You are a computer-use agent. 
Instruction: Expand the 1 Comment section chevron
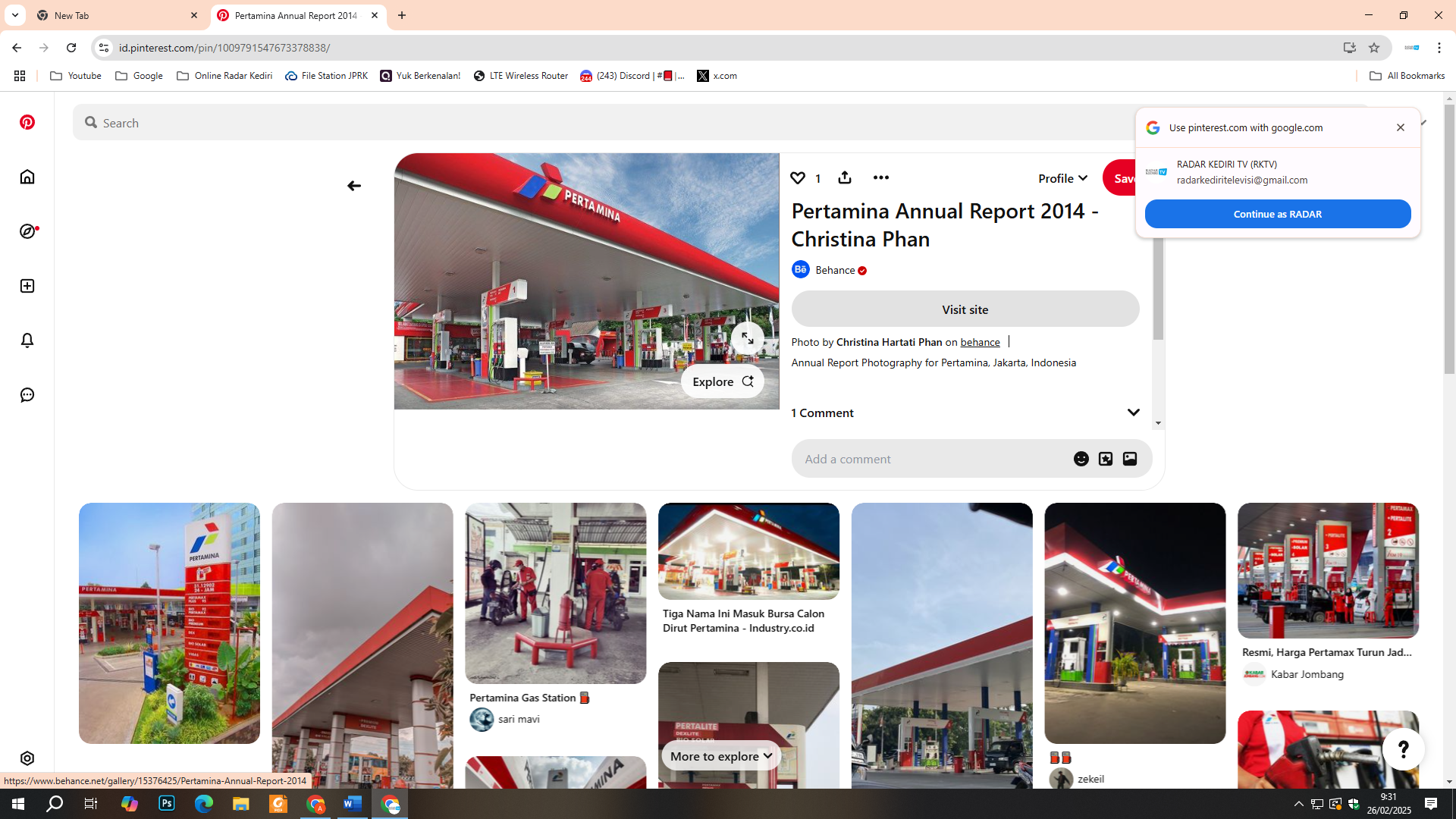click(x=1133, y=413)
